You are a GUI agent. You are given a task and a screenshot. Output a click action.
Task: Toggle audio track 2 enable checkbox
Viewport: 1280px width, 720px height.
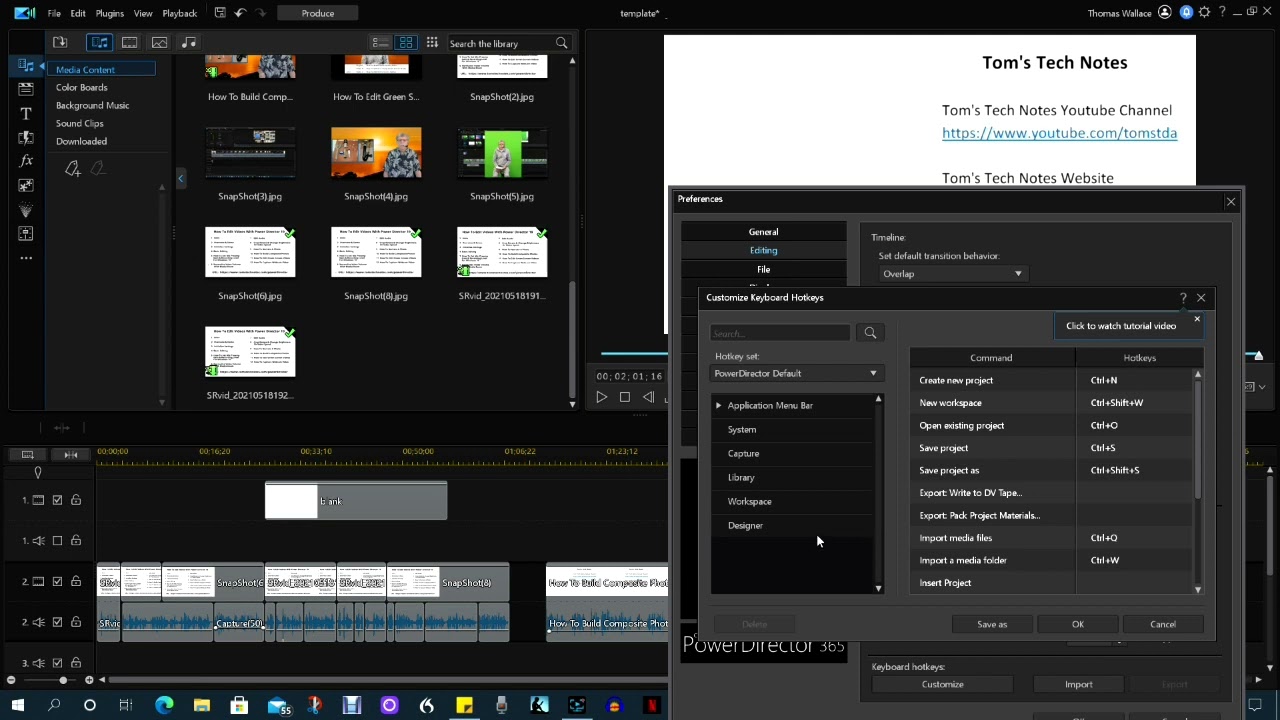(x=57, y=623)
